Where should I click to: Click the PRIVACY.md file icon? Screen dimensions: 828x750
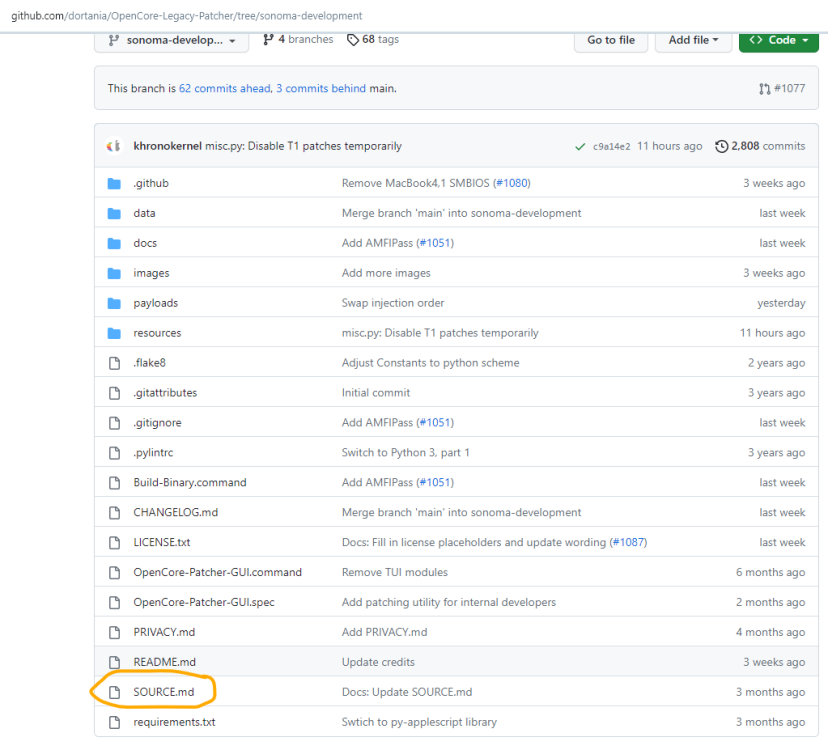click(x=115, y=632)
